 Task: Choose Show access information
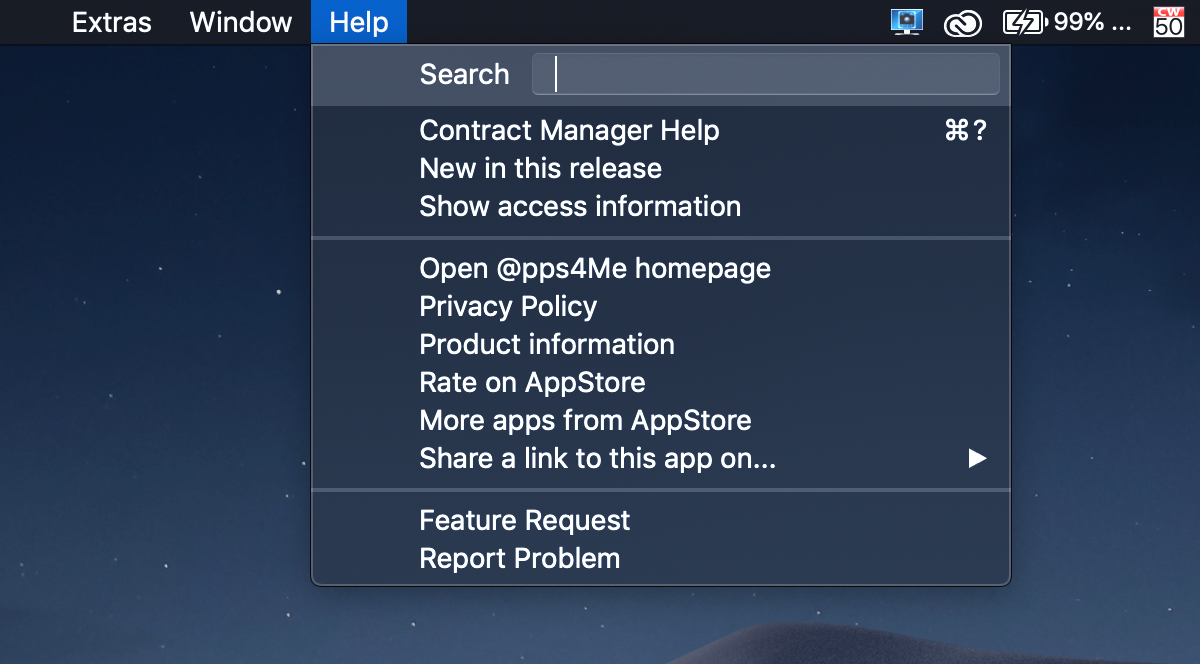pos(661,207)
